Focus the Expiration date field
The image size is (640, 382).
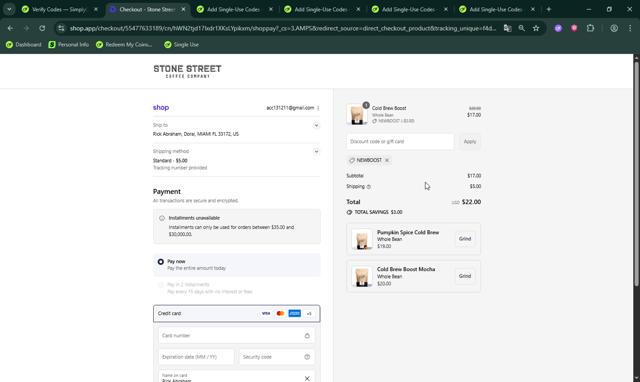(196, 357)
